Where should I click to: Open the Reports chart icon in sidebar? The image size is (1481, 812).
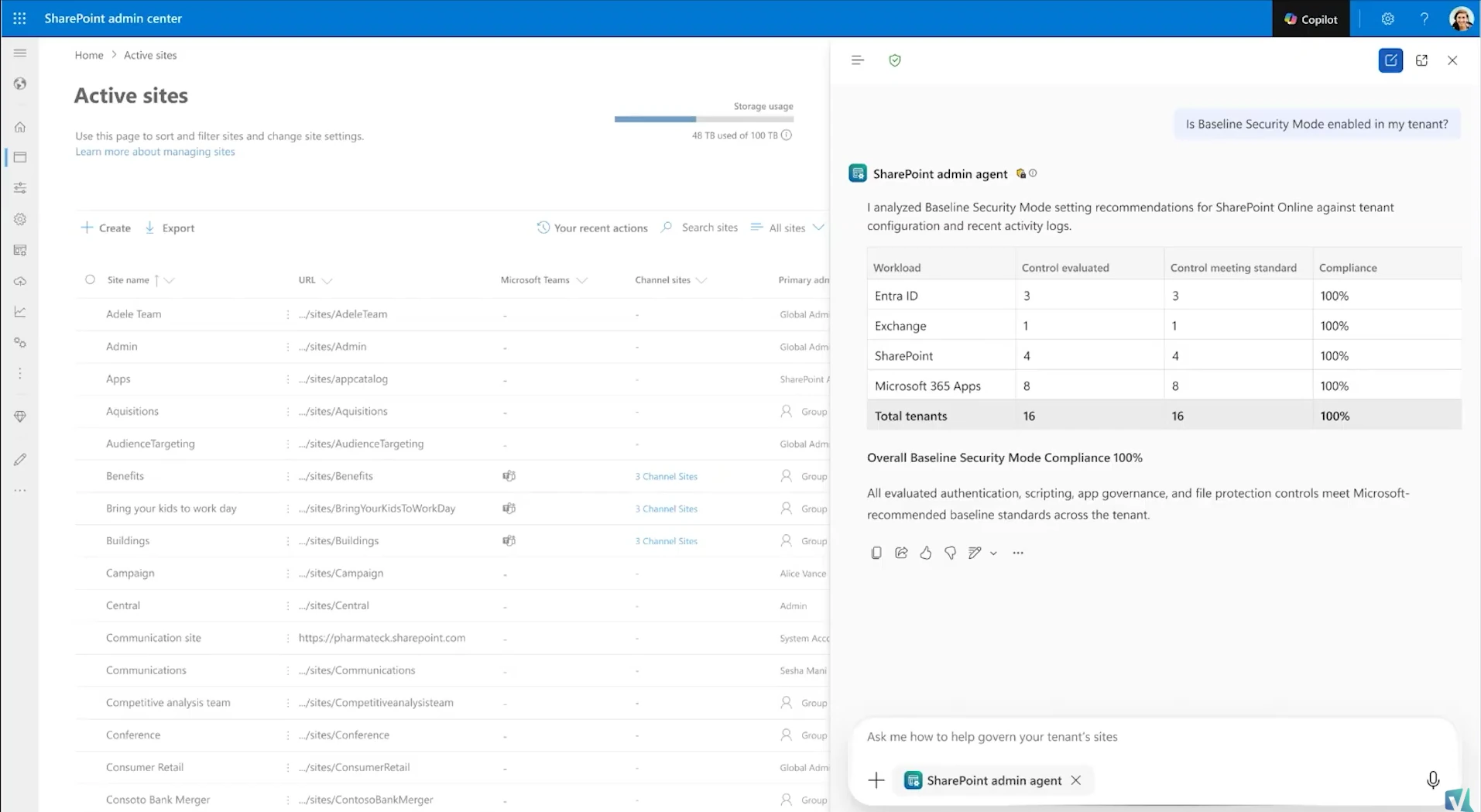(x=20, y=312)
